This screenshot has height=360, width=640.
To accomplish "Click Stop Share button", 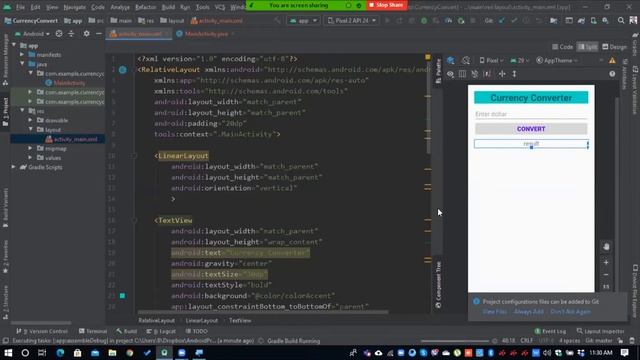I will click(386, 5).
